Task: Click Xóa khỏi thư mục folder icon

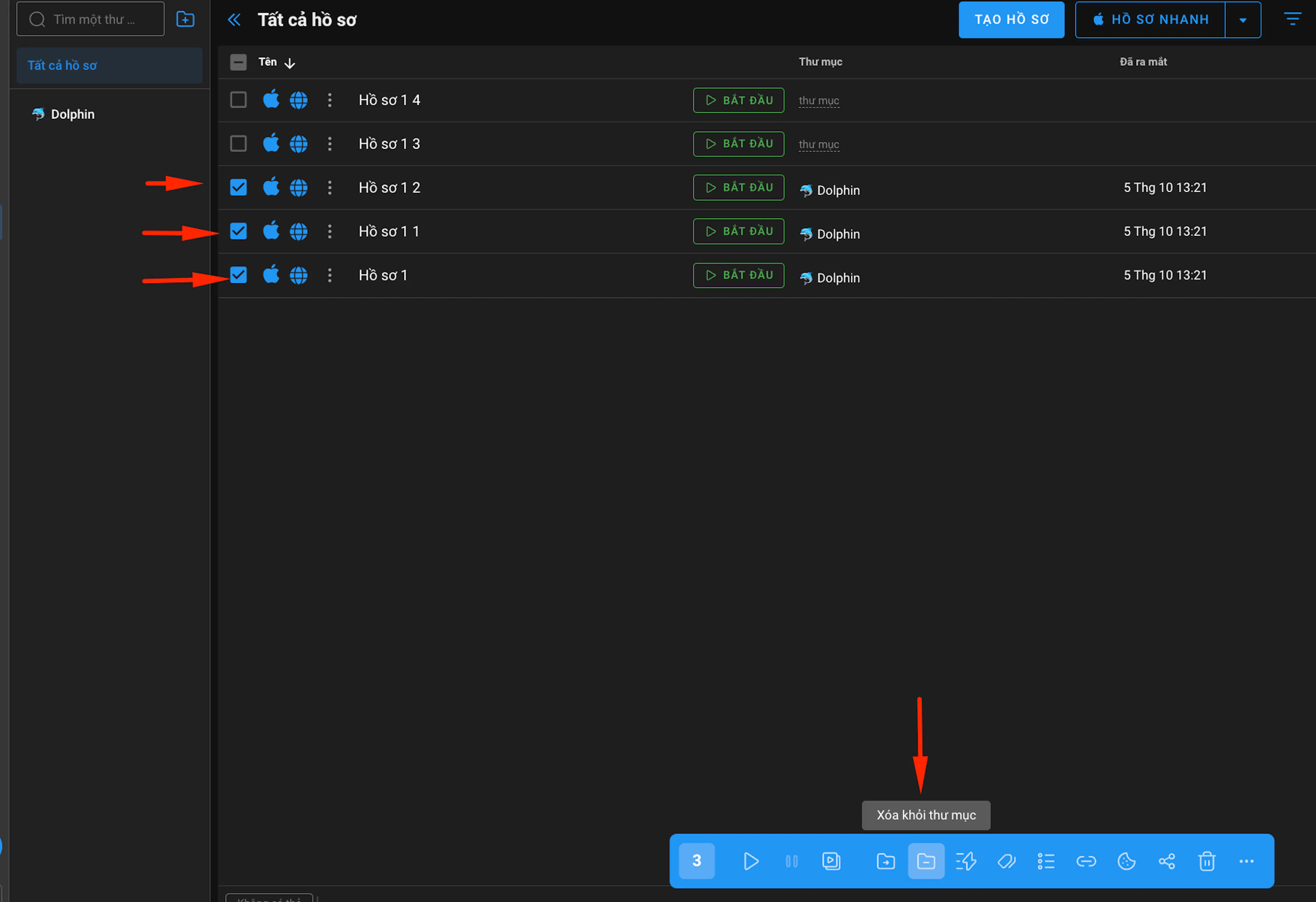Action: [926, 861]
